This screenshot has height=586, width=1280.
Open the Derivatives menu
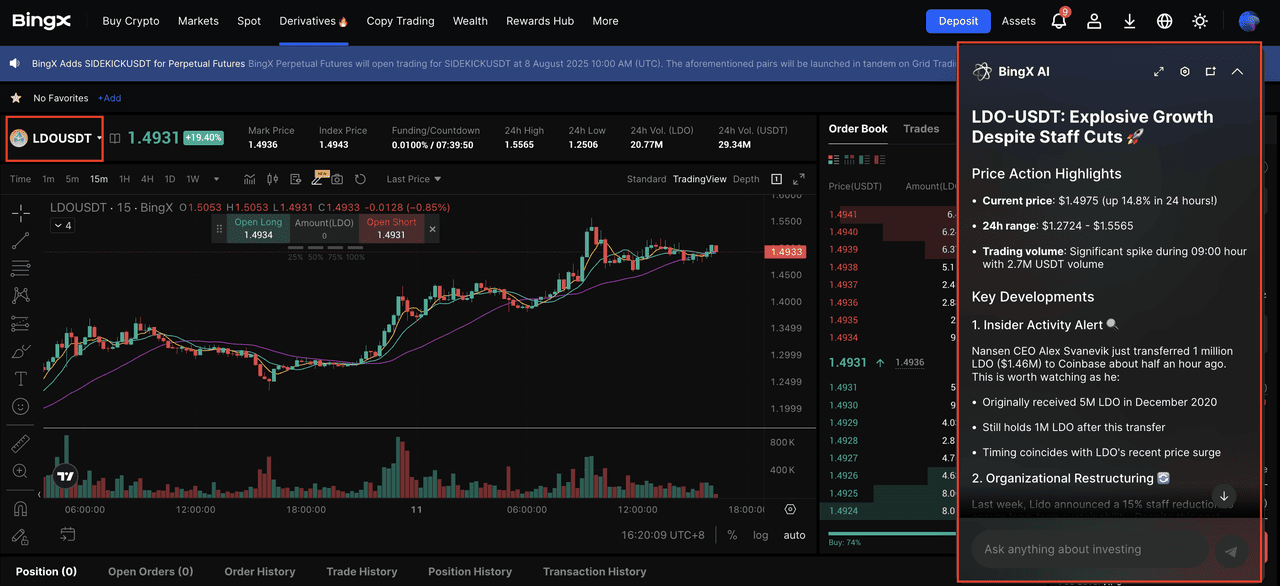point(314,21)
